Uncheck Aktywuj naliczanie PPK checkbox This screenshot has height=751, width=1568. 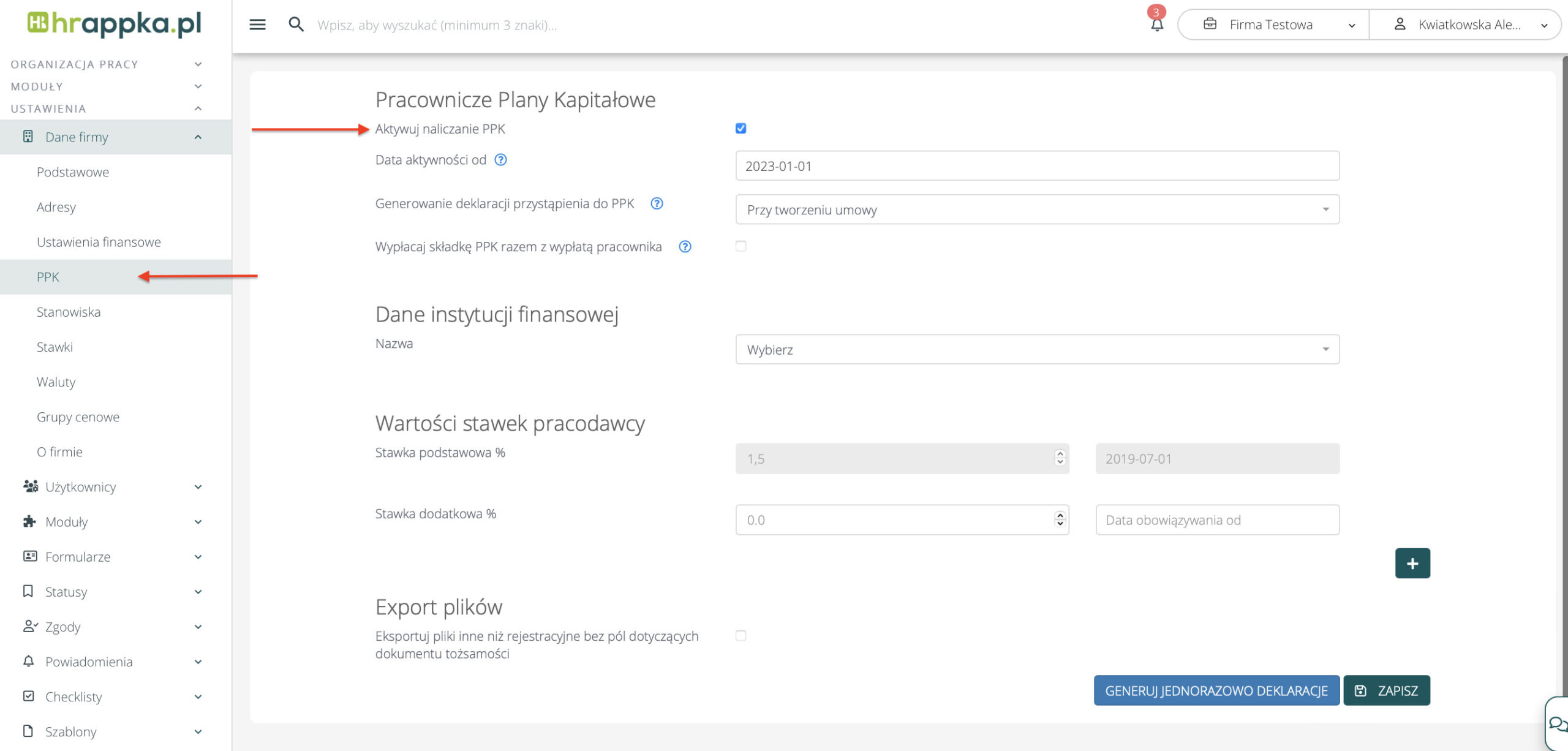(x=741, y=129)
